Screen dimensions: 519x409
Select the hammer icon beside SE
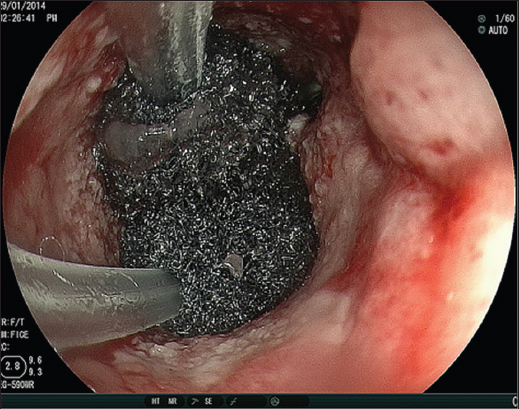coord(194,401)
